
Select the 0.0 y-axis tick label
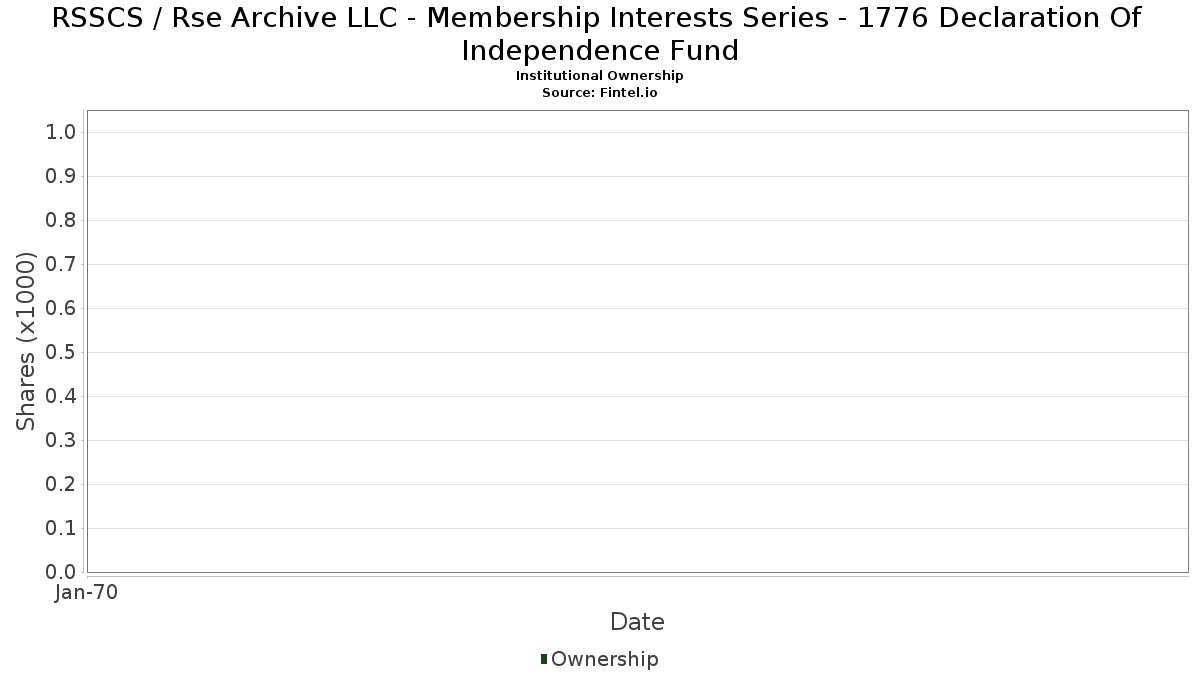point(61,572)
